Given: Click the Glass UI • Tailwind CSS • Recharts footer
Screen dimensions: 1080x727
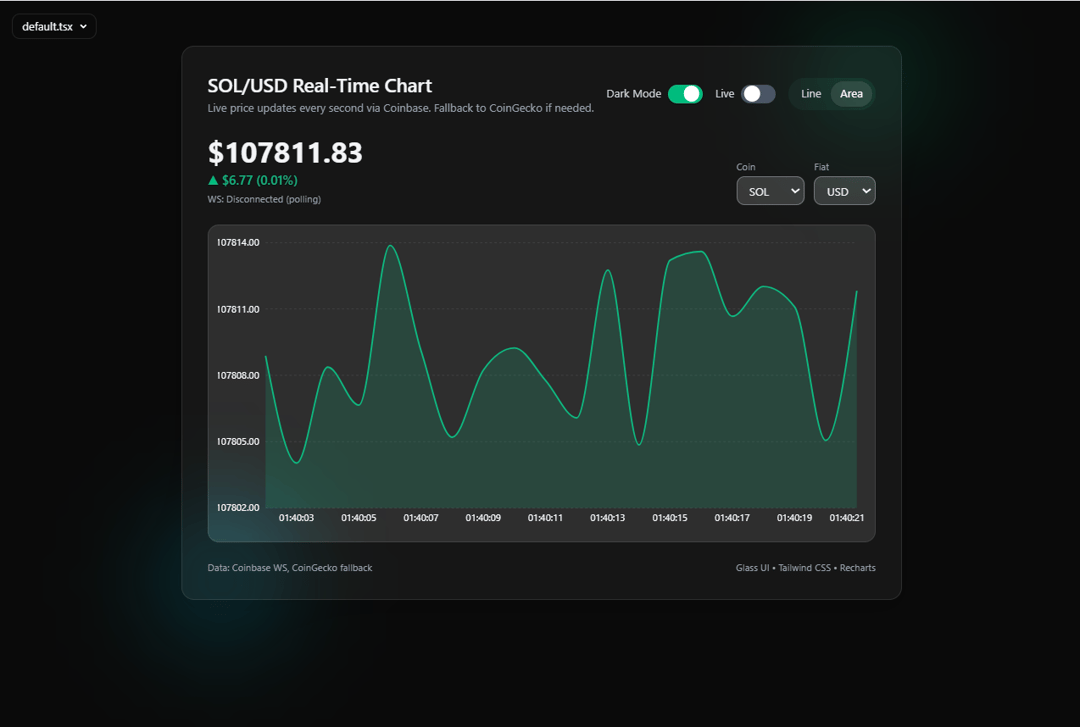Looking at the screenshot, I should point(806,568).
